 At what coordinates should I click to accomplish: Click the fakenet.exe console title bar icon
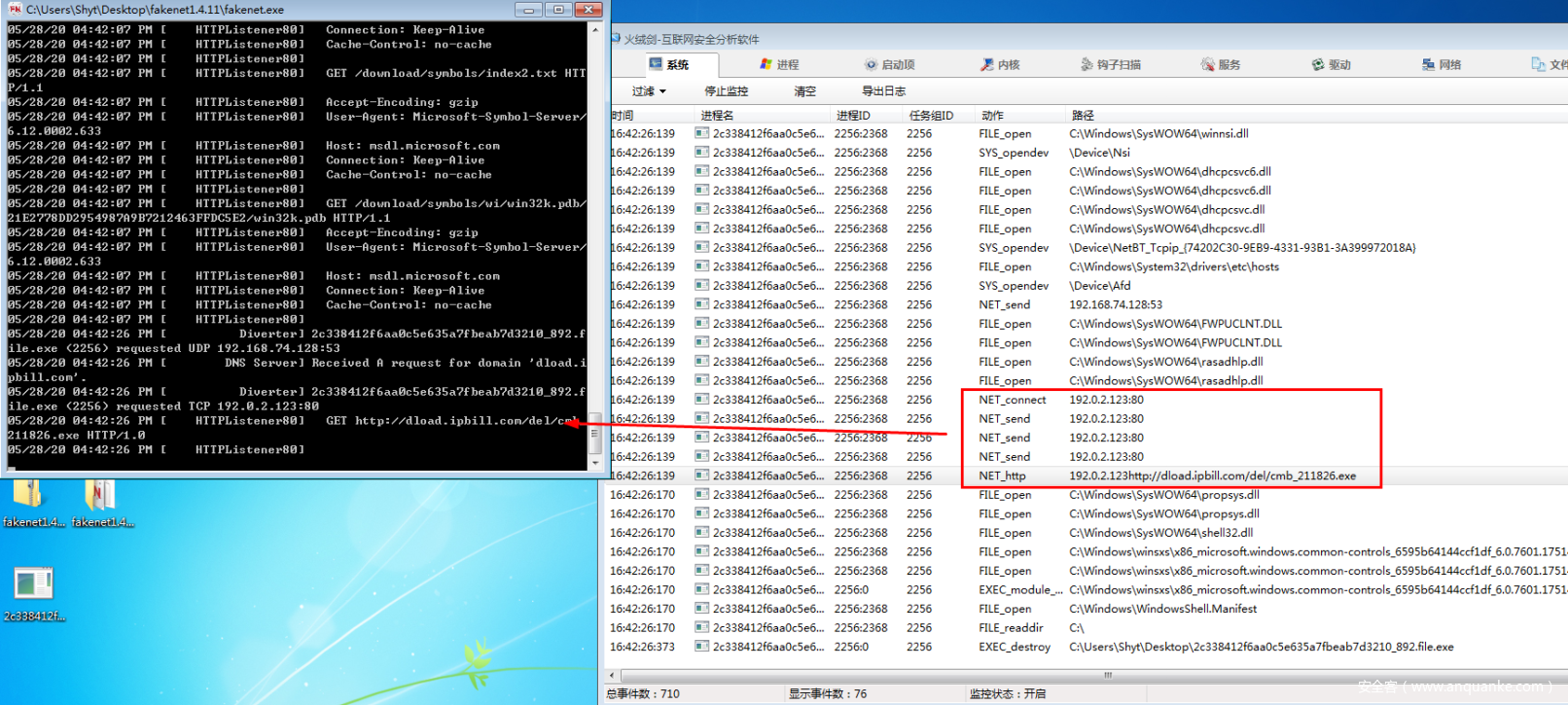[15, 9]
